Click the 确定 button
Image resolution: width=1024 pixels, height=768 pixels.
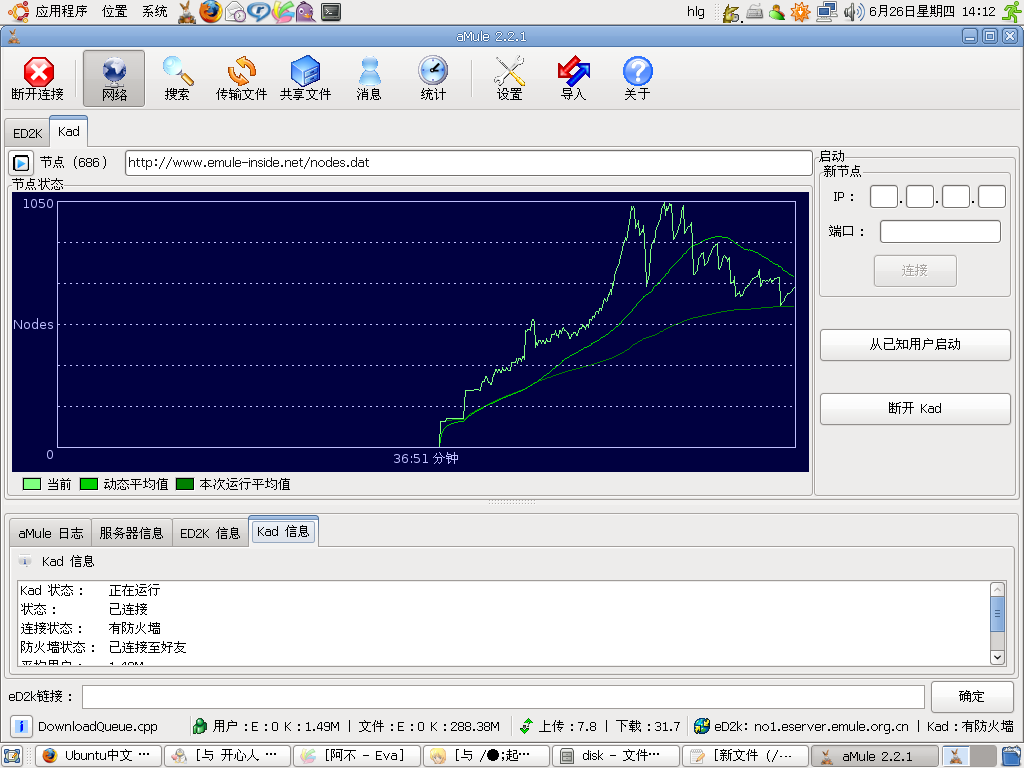[x=971, y=696]
